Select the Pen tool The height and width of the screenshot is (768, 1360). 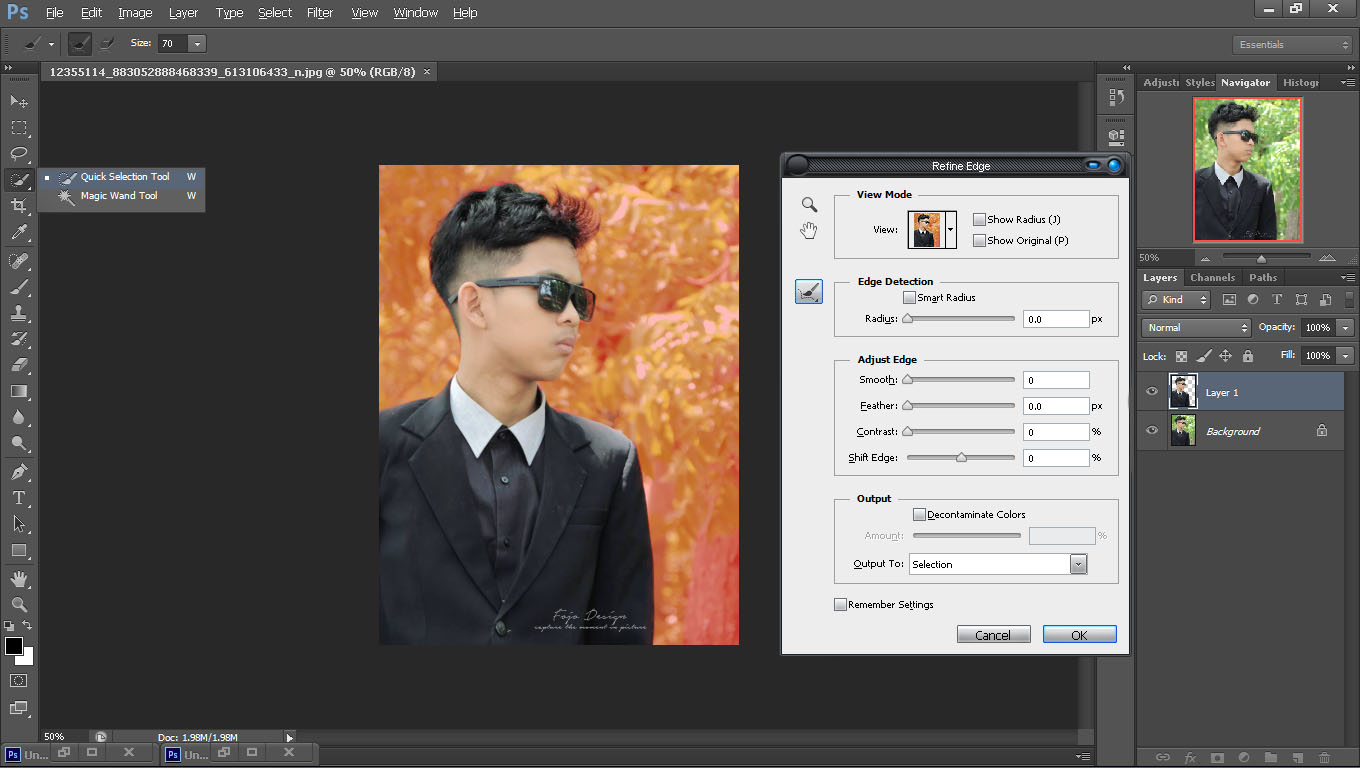[19, 471]
